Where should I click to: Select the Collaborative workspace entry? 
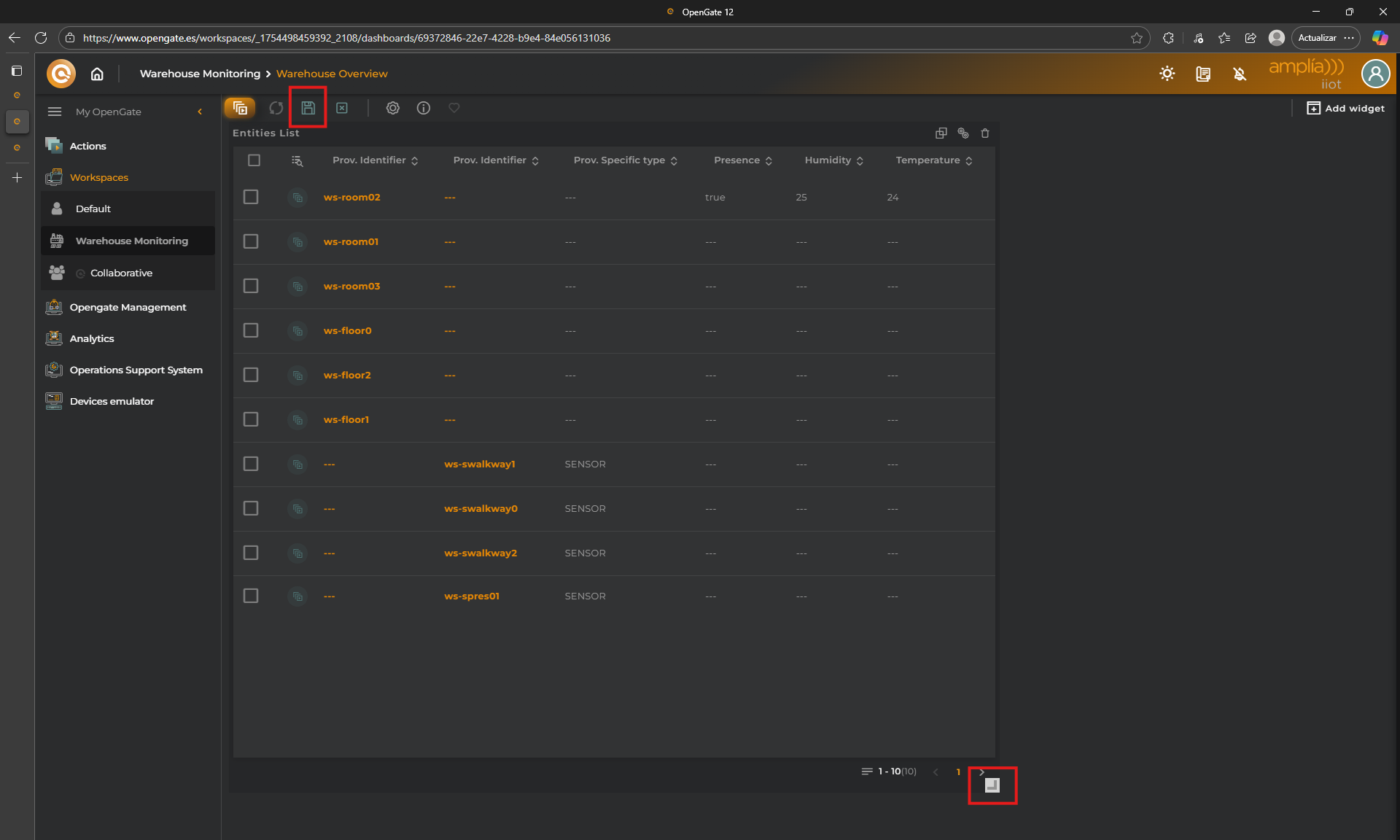click(x=121, y=273)
